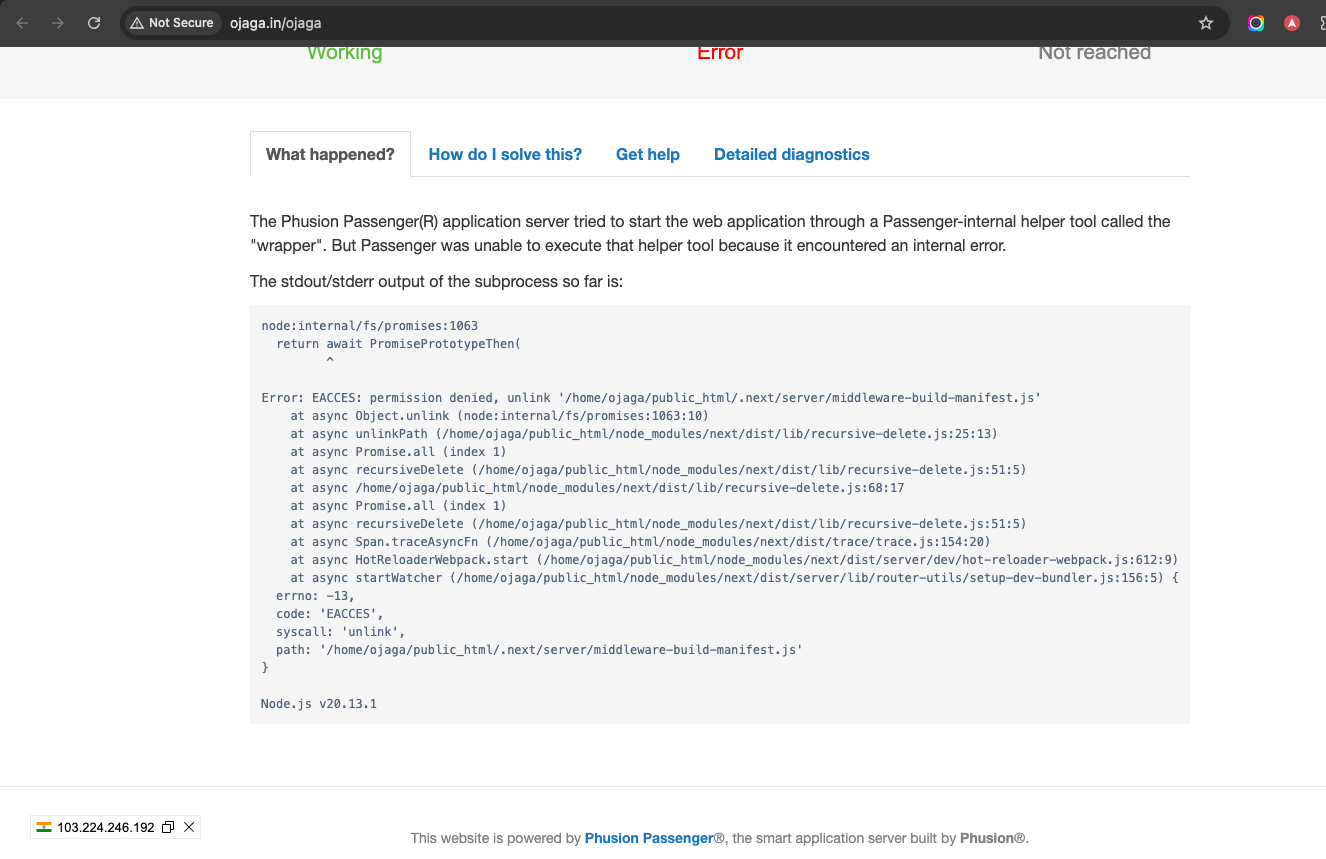Click the browser forward arrow
Image resolution: width=1326 pixels, height=859 pixels.
pos(58,23)
